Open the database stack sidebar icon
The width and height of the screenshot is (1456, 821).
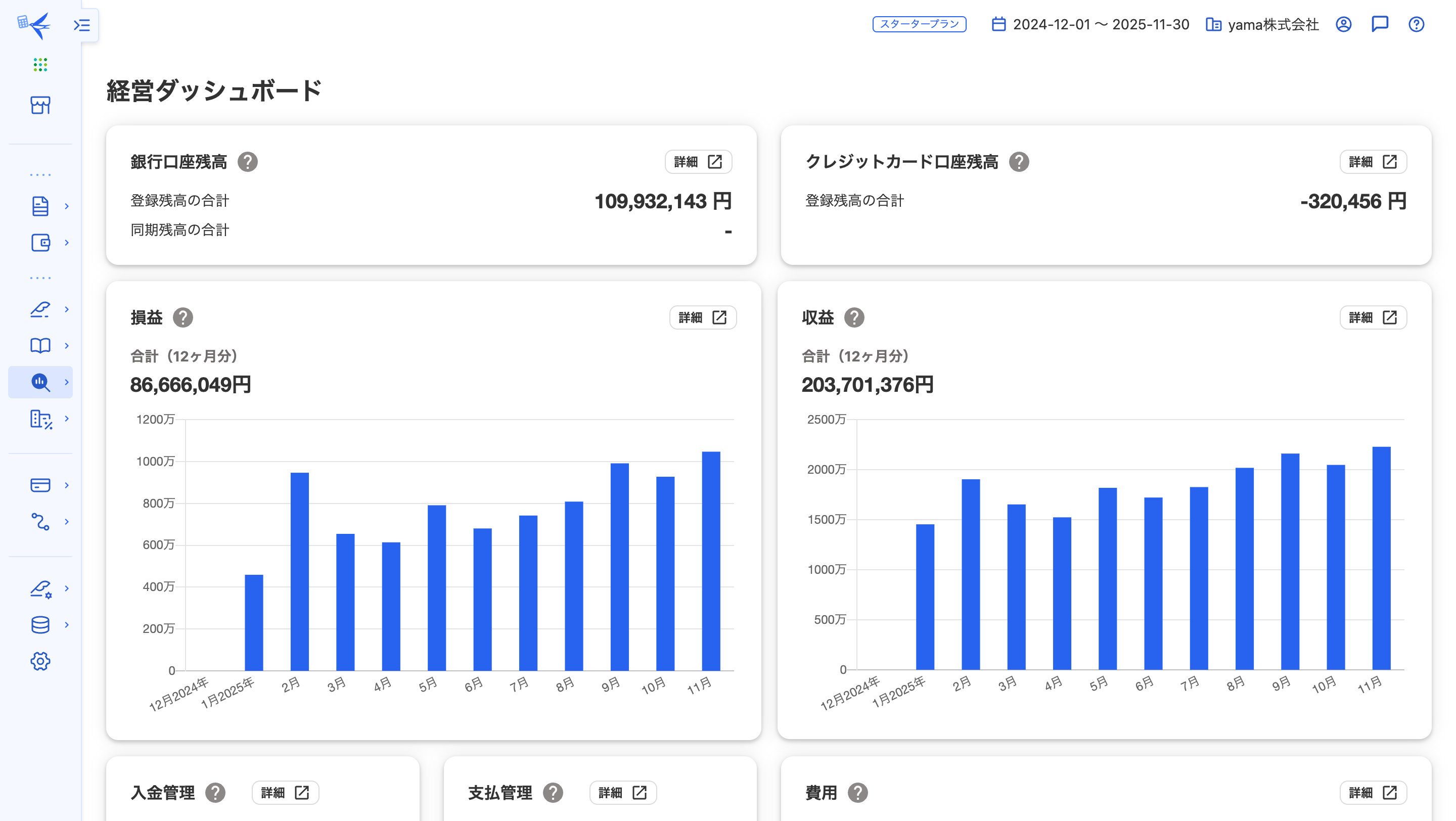pos(40,624)
